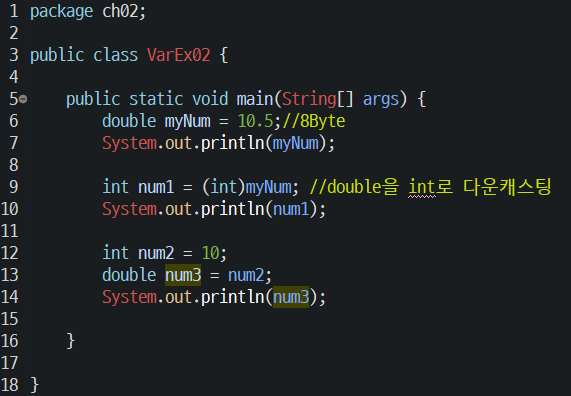Click the double keyword on line 6
The width and height of the screenshot is (571, 396).
point(129,121)
